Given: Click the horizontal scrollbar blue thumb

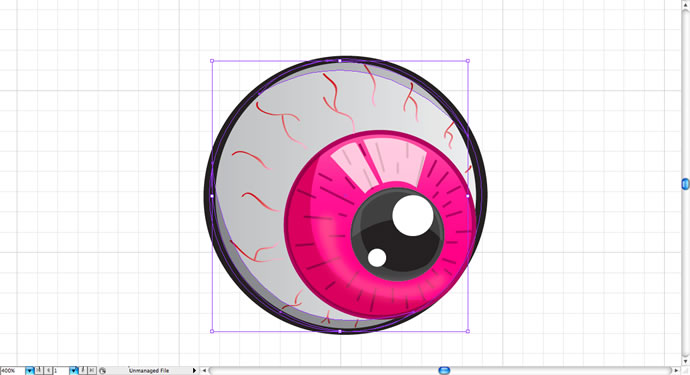Looking at the screenshot, I should pyautogui.click(x=444, y=371).
